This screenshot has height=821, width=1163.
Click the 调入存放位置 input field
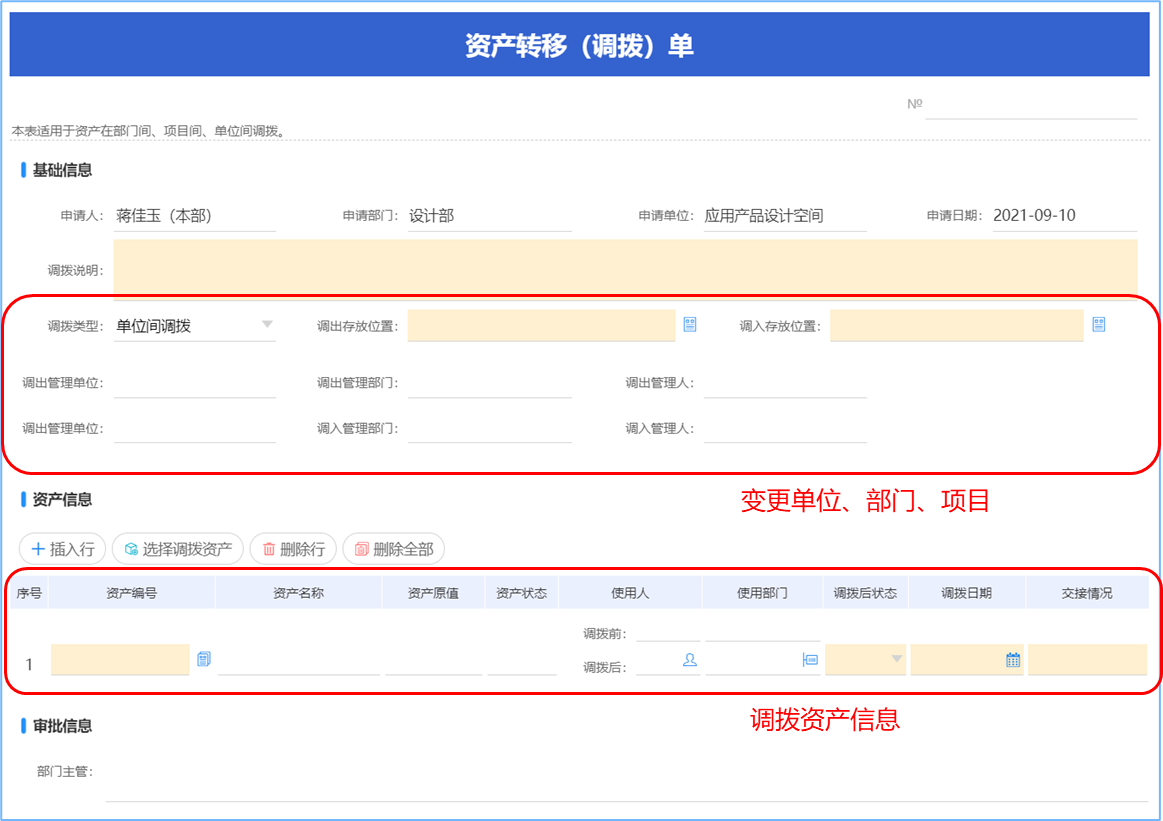[956, 325]
